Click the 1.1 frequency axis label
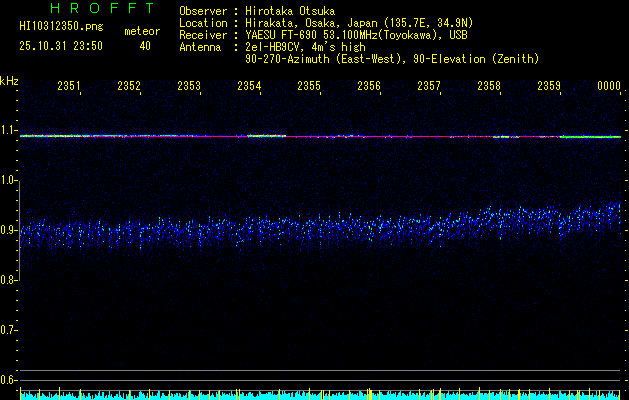629x400 pixels. pos(9,130)
